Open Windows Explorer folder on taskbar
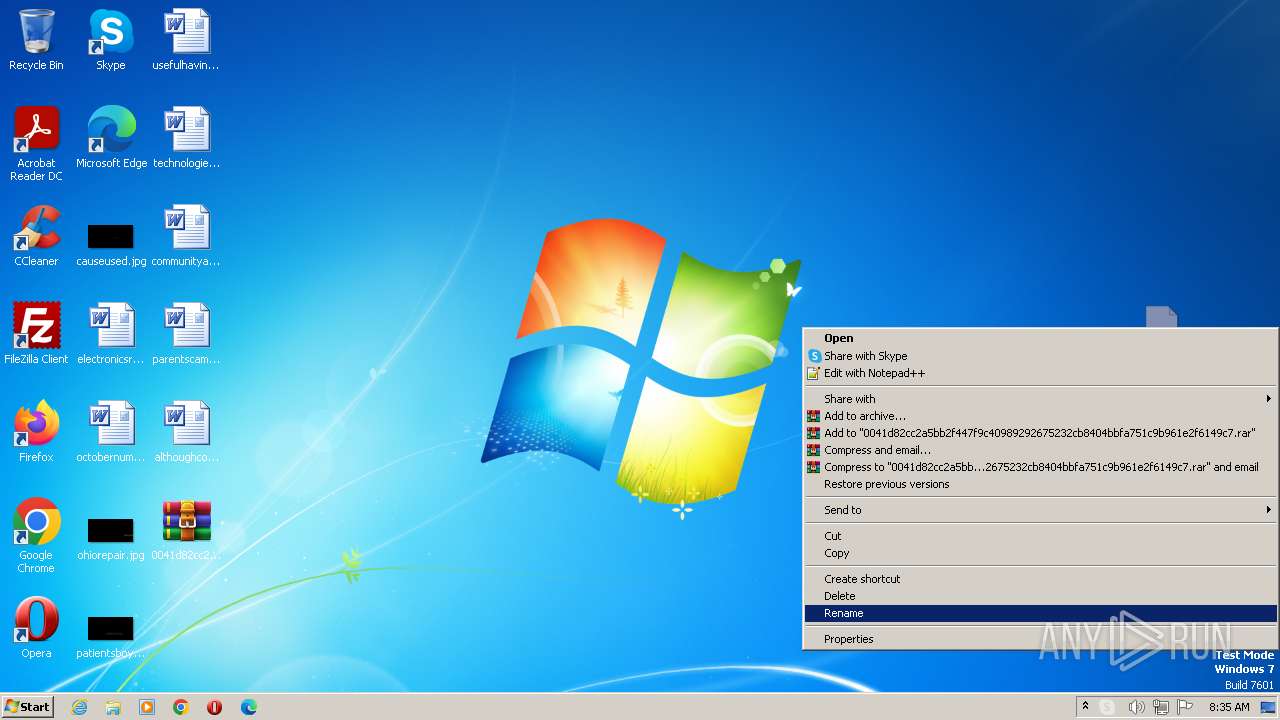 pos(113,707)
